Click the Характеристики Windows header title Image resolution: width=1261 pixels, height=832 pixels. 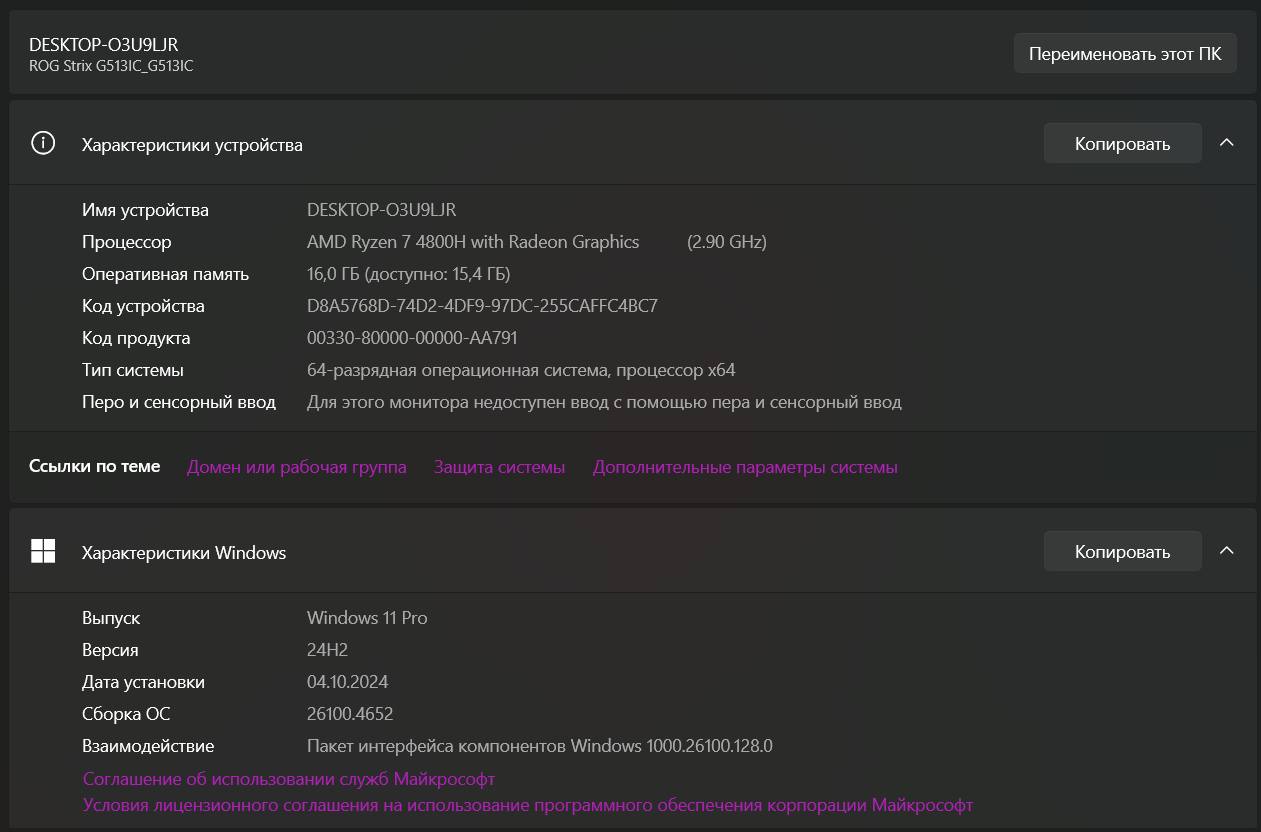[184, 553]
